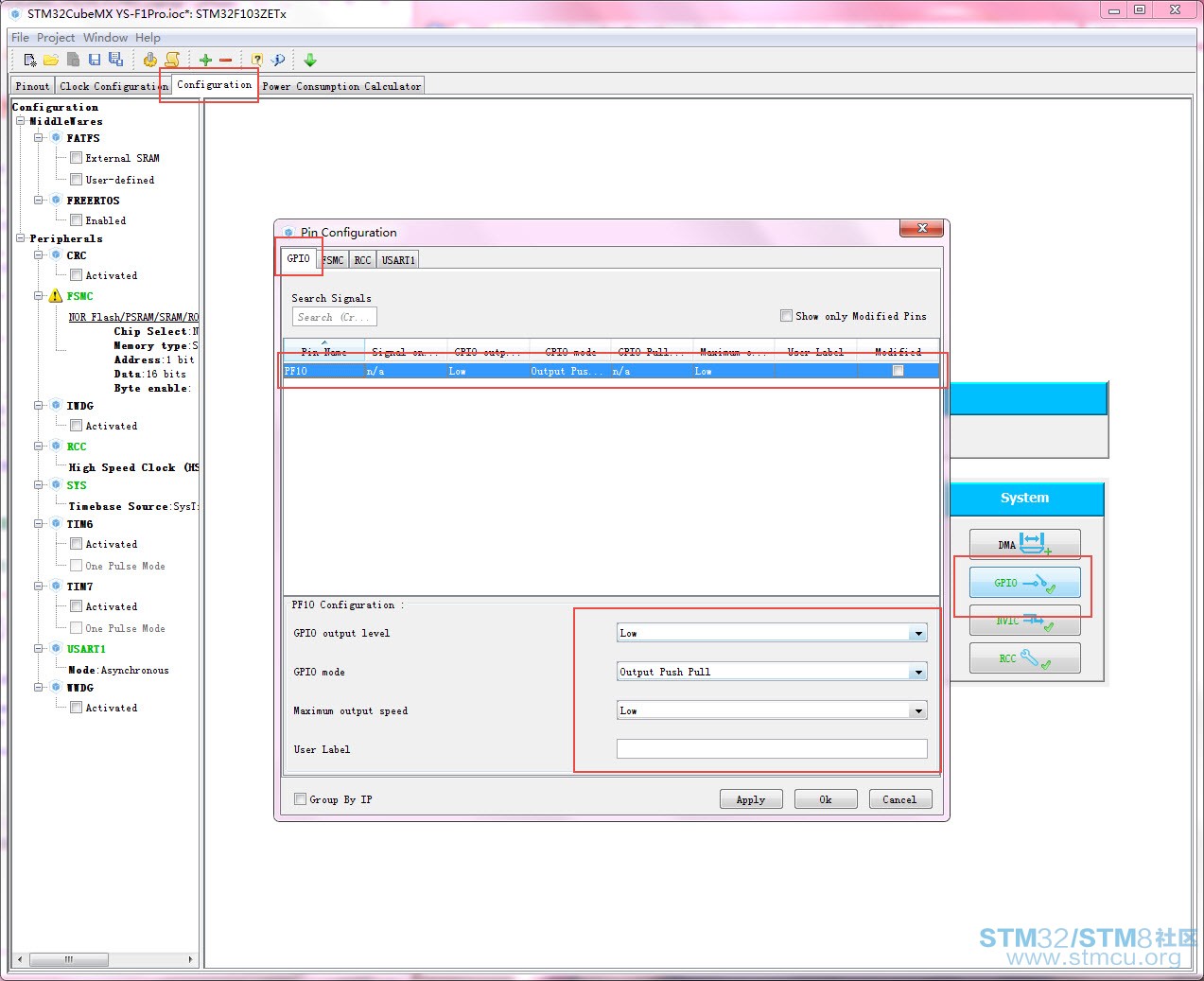Click the User Label text field
The width and height of the screenshot is (1204, 981).
click(x=772, y=748)
